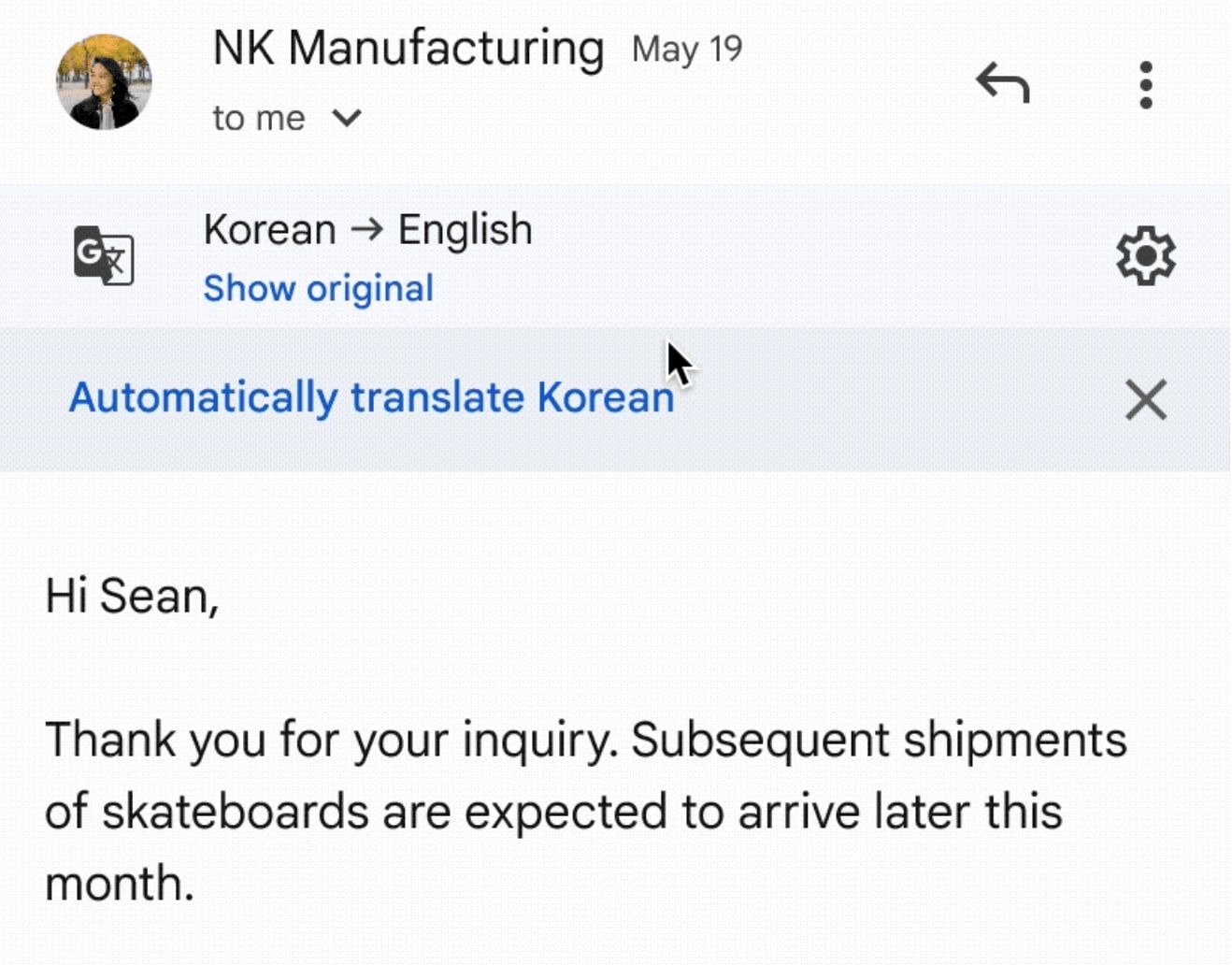Click the sender's profile photo
Image resolution: width=1232 pixels, height=965 pixels.
coord(104,82)
